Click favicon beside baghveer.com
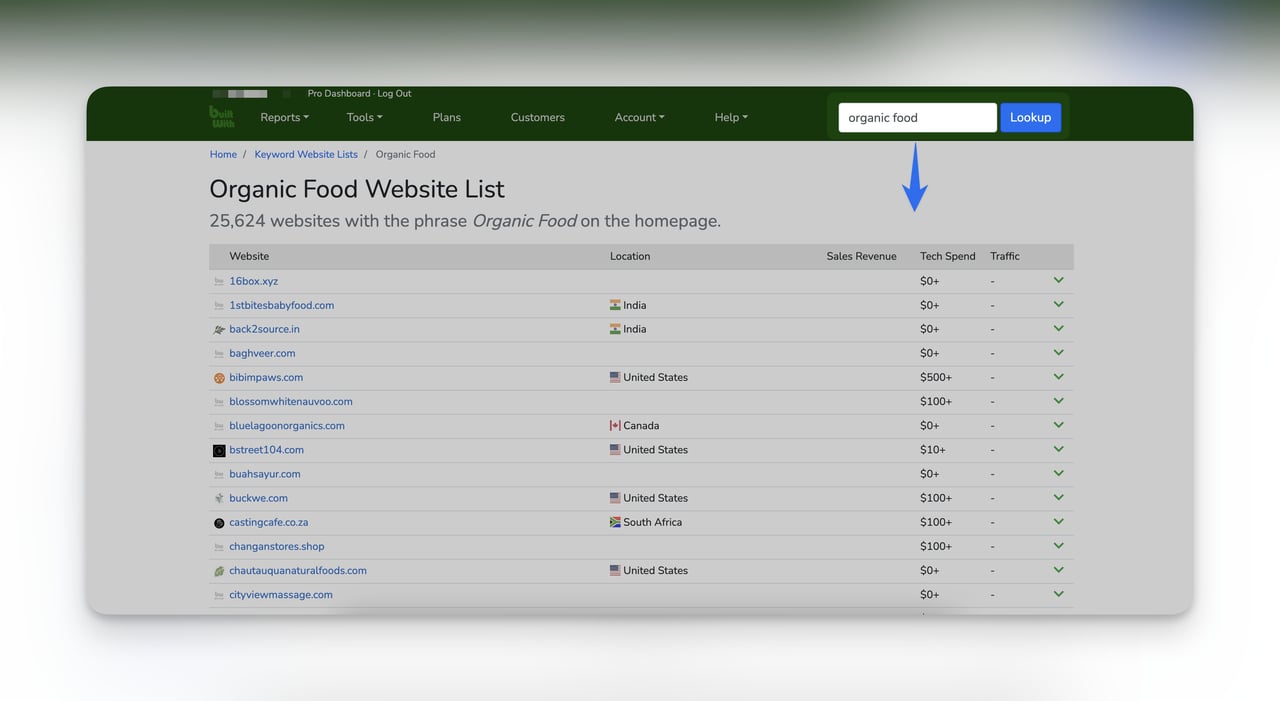 (x=219, y=354)
